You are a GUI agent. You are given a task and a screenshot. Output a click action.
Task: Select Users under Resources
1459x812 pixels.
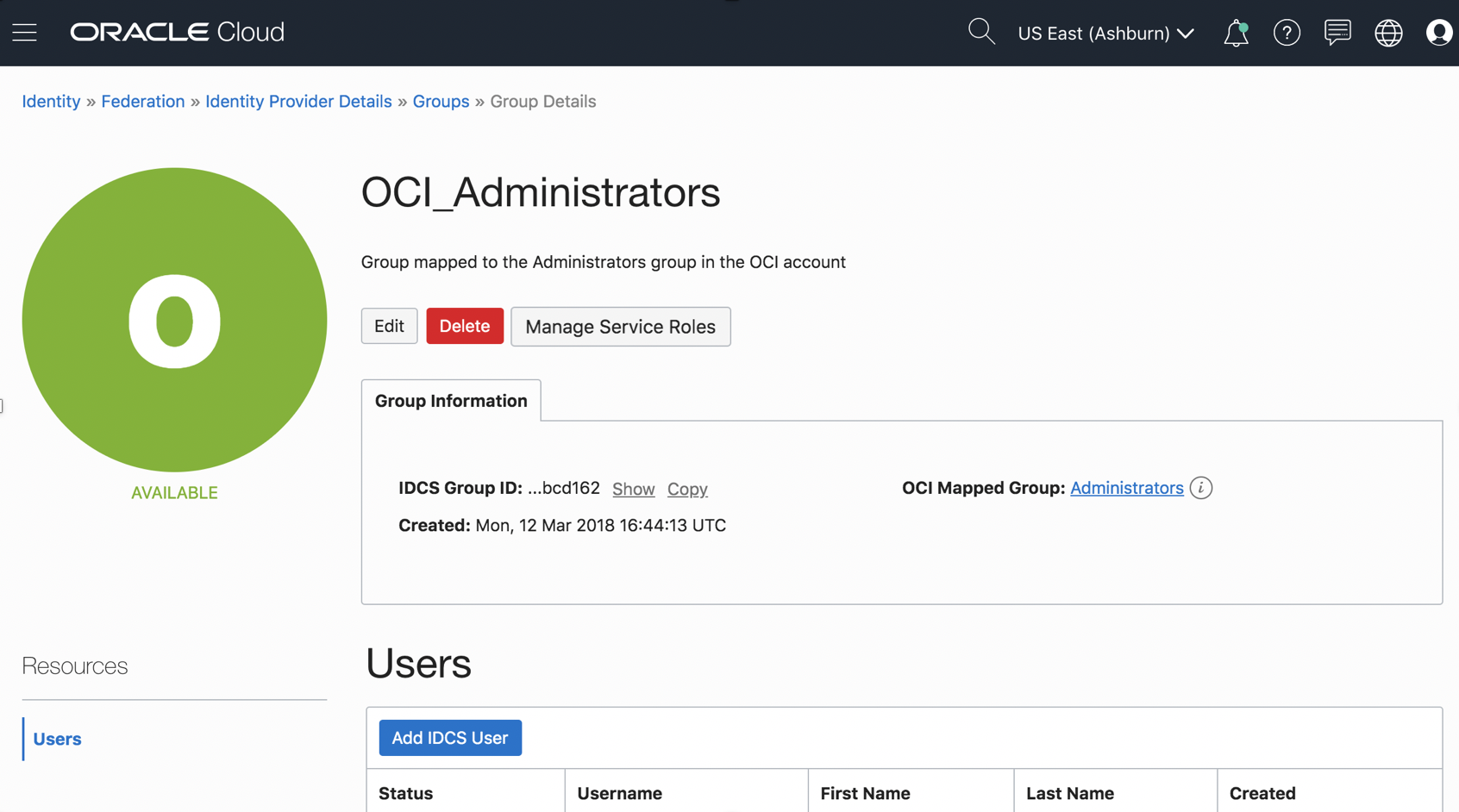click(57, 739)
